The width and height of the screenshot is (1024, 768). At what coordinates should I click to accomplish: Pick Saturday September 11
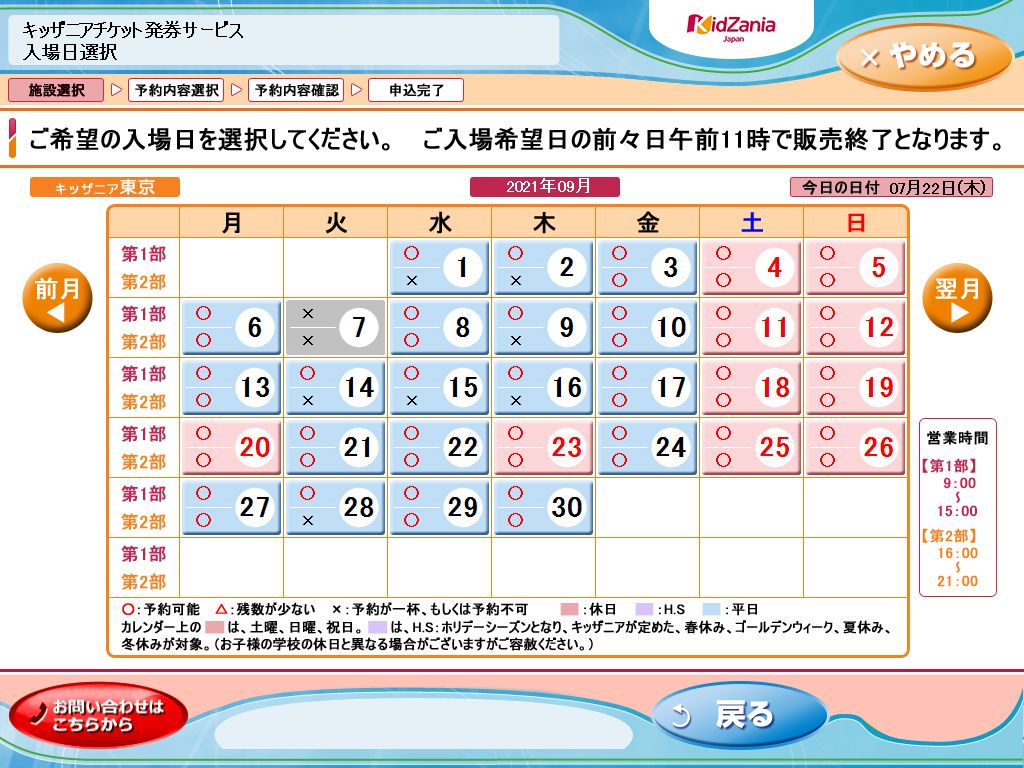click(751, 327)
